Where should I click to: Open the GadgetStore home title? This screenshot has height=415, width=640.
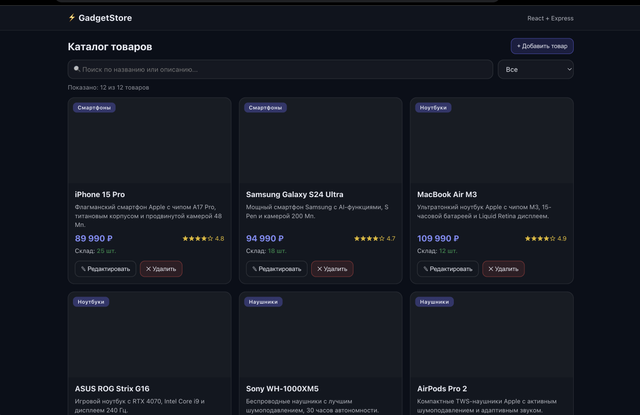(105, 18)
